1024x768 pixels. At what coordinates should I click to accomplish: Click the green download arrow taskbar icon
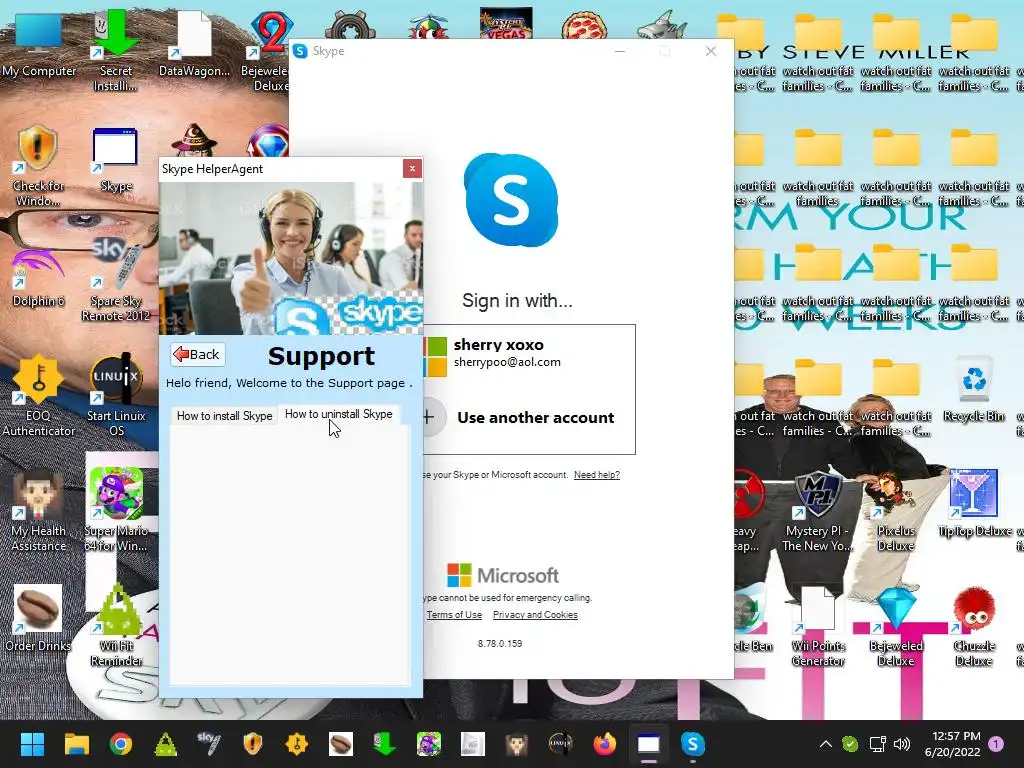tap(385, 744)
